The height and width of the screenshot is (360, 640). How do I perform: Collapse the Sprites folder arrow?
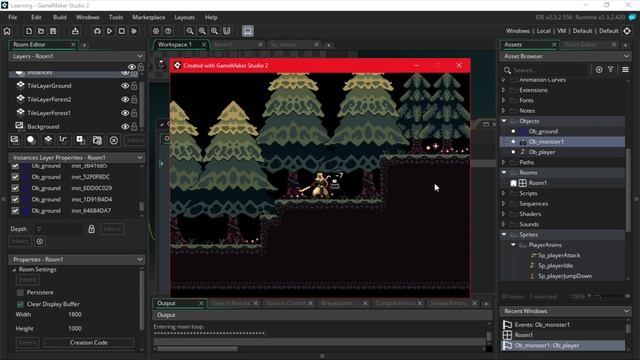pyautogui.click(x=504, y=234)
